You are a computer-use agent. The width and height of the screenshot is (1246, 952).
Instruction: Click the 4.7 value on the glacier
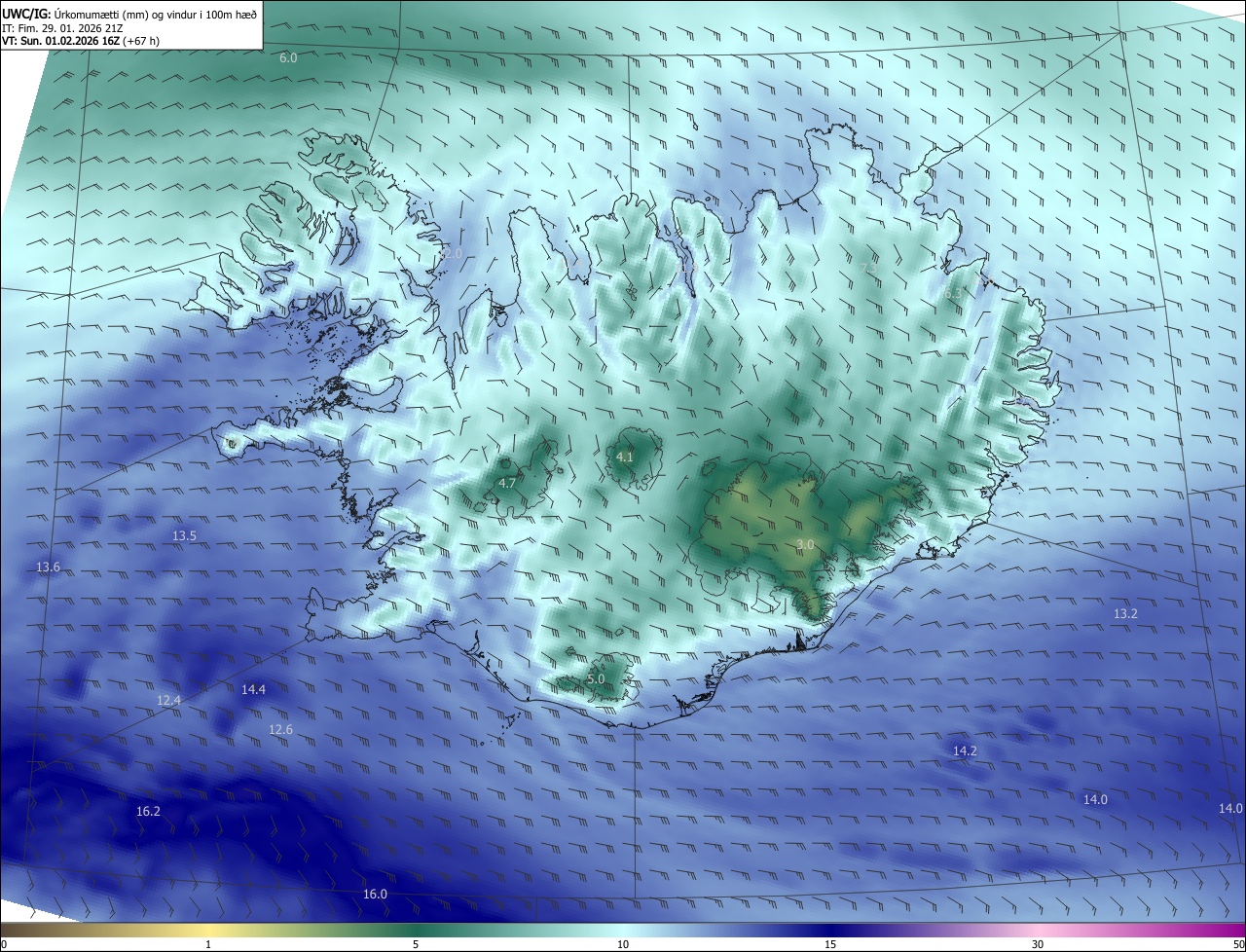(x=507, y=483)
